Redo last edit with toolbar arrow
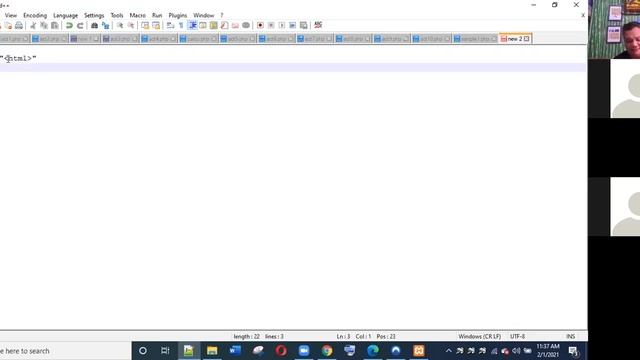Viewport: 640px width, 360px height. click(80, 25)
